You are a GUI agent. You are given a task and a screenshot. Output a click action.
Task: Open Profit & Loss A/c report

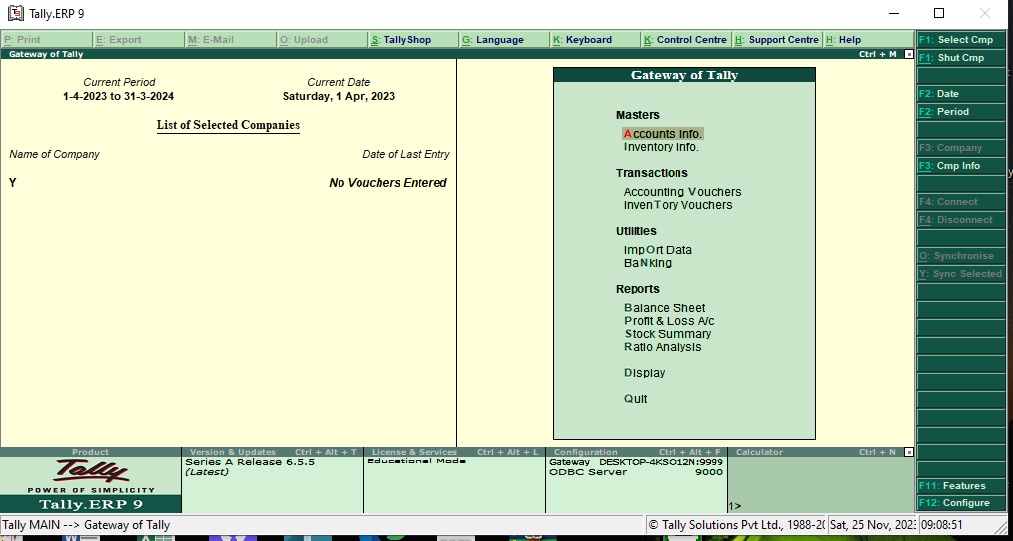[669, 321]
